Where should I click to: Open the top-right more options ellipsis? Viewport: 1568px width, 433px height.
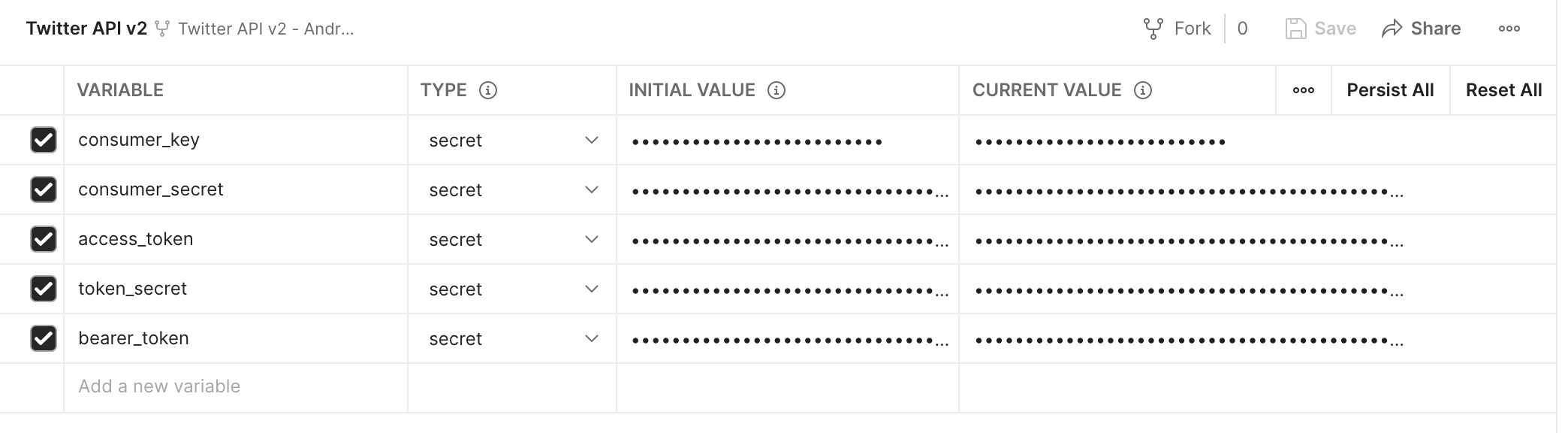coord(1509,29)
